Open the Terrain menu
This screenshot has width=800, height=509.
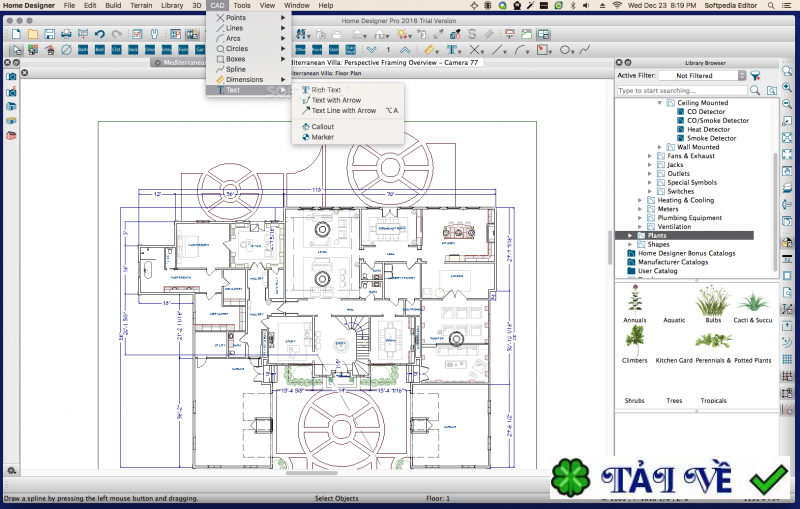[x=142, y=5]
